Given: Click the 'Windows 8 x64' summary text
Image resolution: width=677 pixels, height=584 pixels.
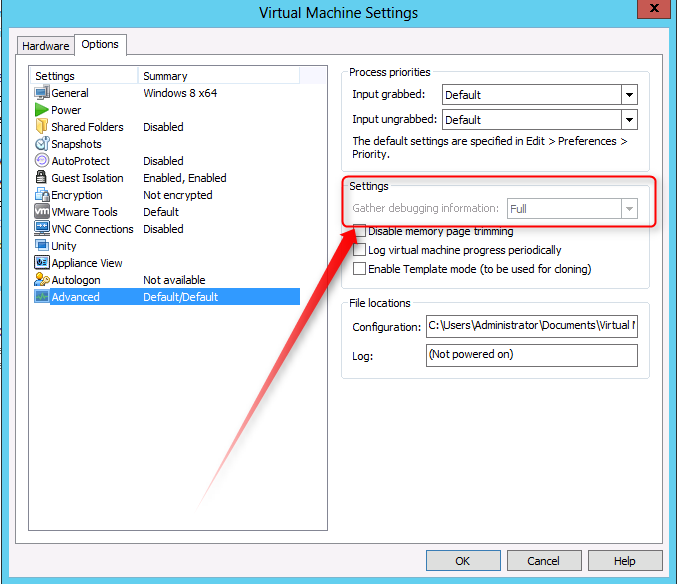Looking at the screenshot, I should point(180,93).
